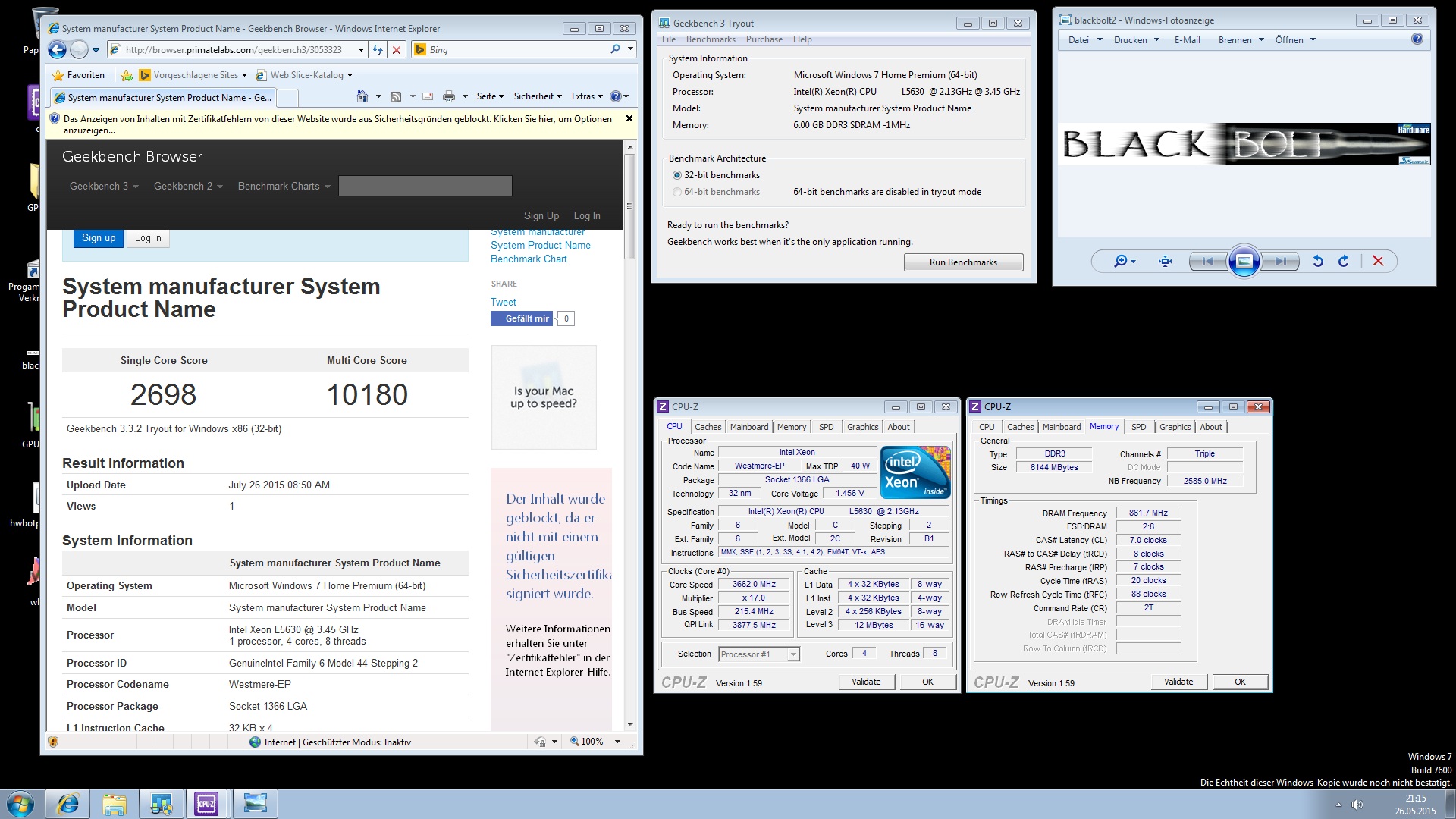Click the photo viewer taskbar icon
The width and height of the screenshot is (1456, 819).
tap(255, 804)
